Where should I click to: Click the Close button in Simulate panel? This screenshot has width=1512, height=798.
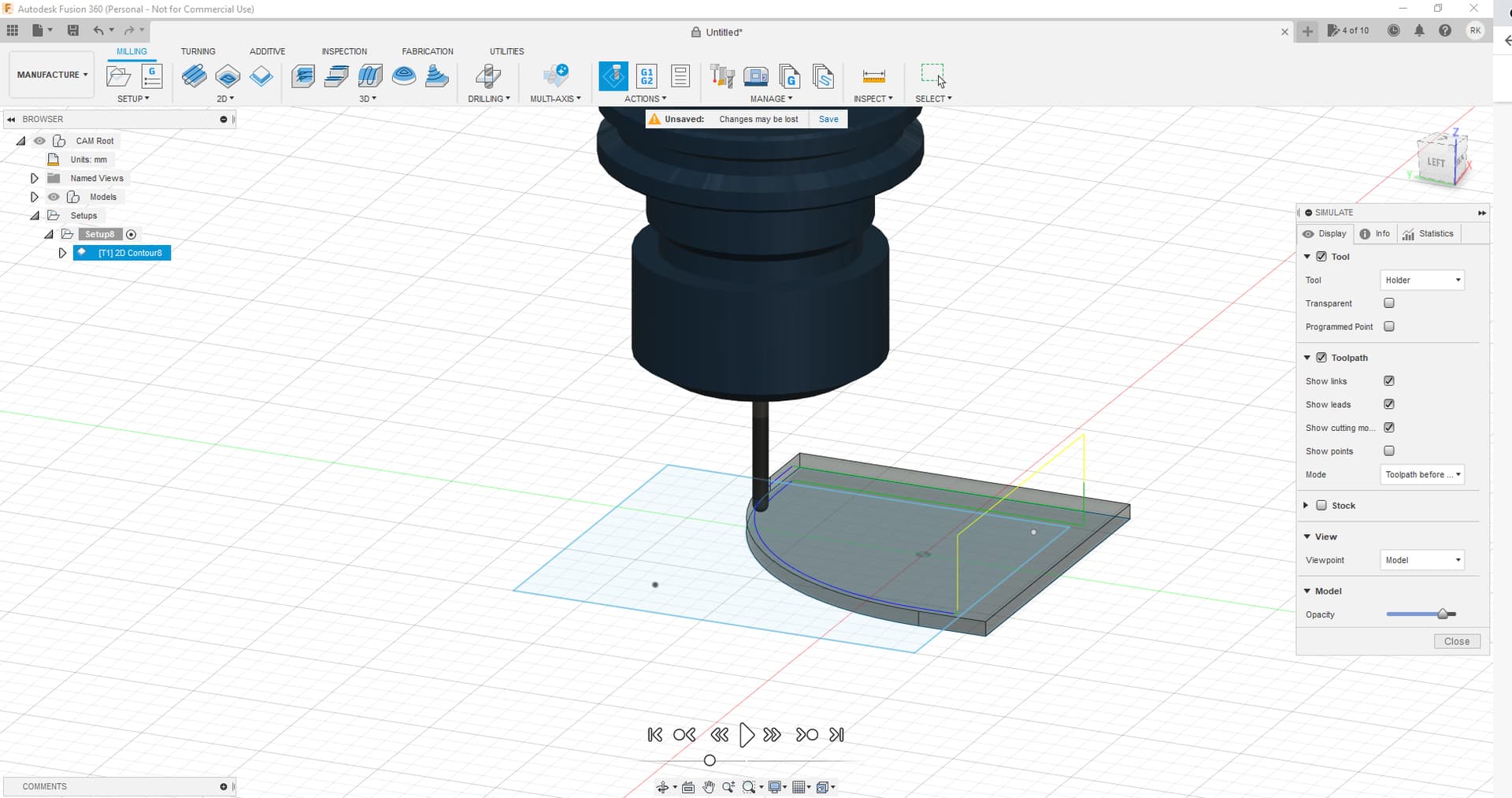pos(1456,641)
